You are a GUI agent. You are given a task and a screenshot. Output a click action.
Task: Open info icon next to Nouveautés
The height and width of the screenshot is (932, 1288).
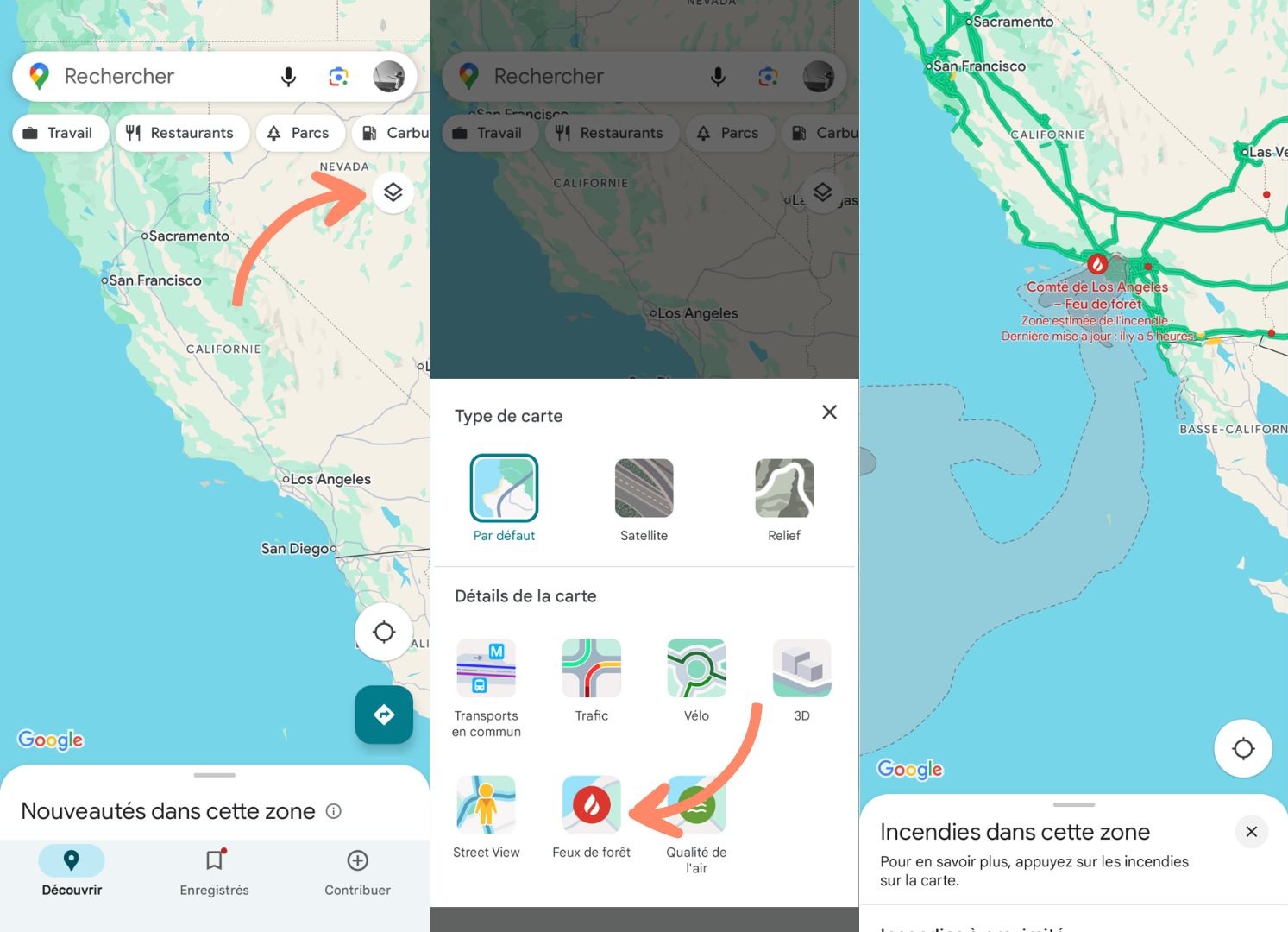click(x=334, y=811)
